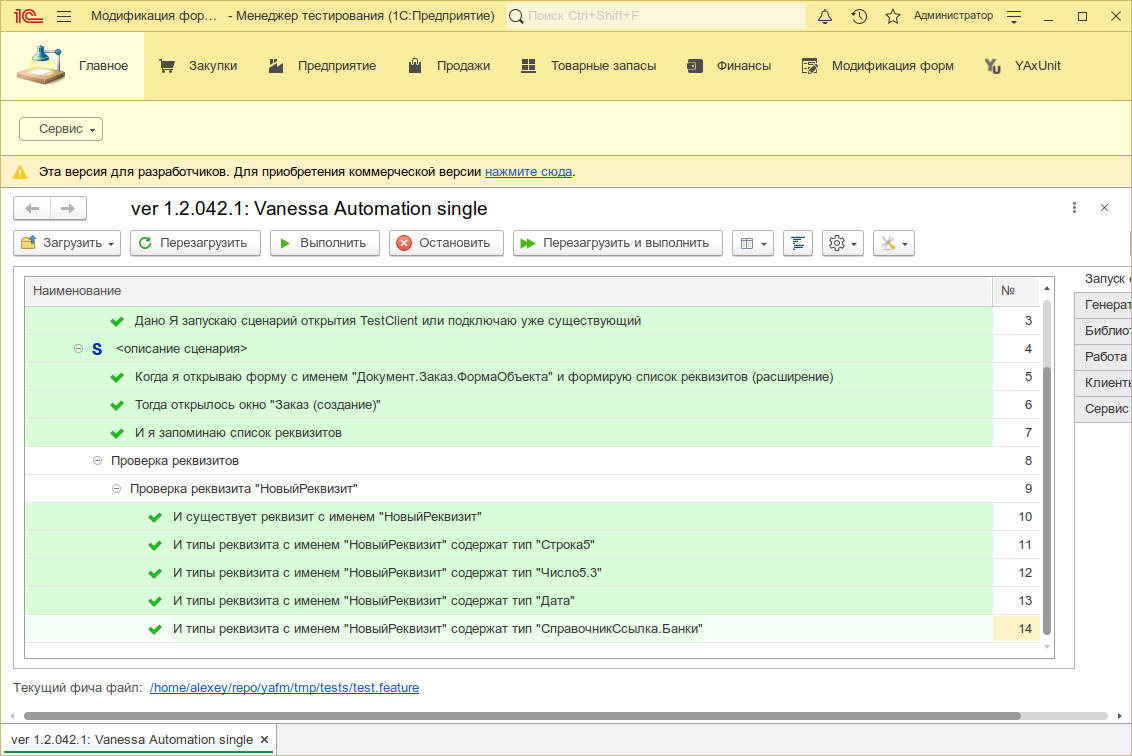Open the Товарные запасы section
This screenshot has width=1132, height=756.
point(588,66)
